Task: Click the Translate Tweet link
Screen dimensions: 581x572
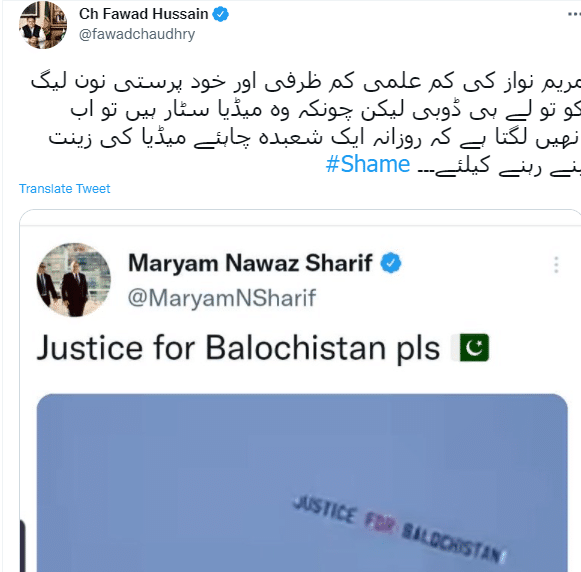Action: coord(64,189)
